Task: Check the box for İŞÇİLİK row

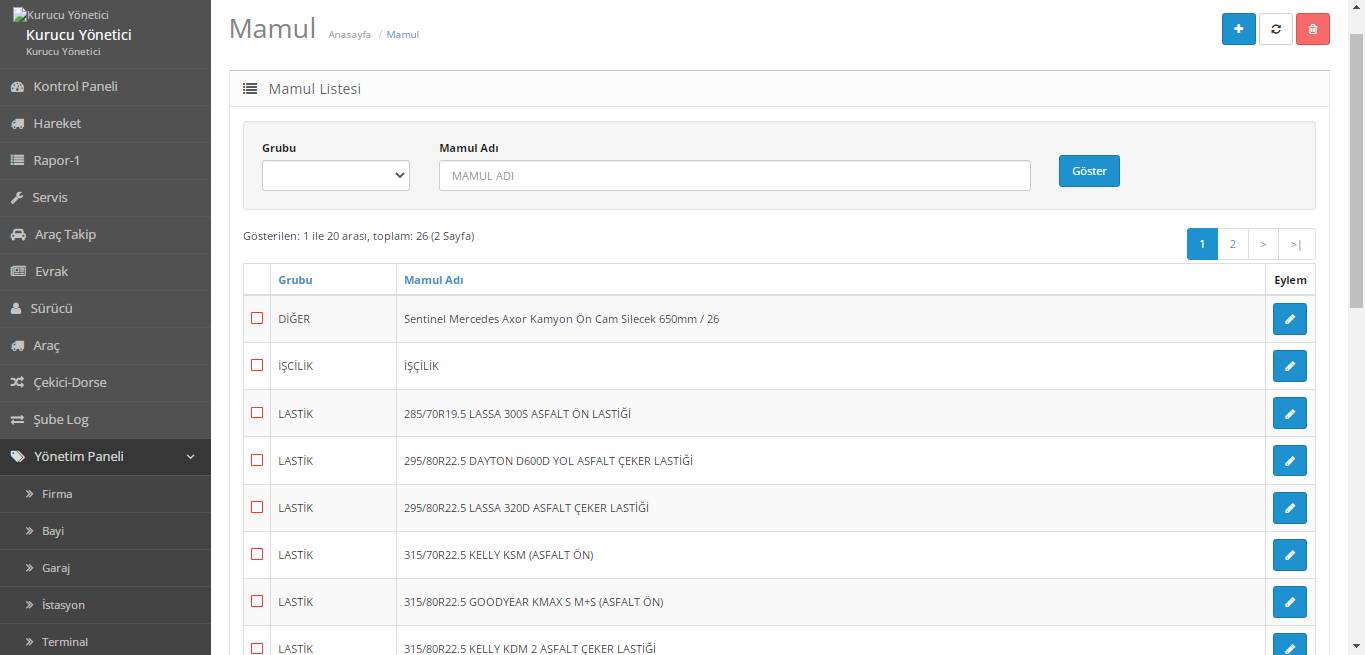Action: (x=257, y=365)
